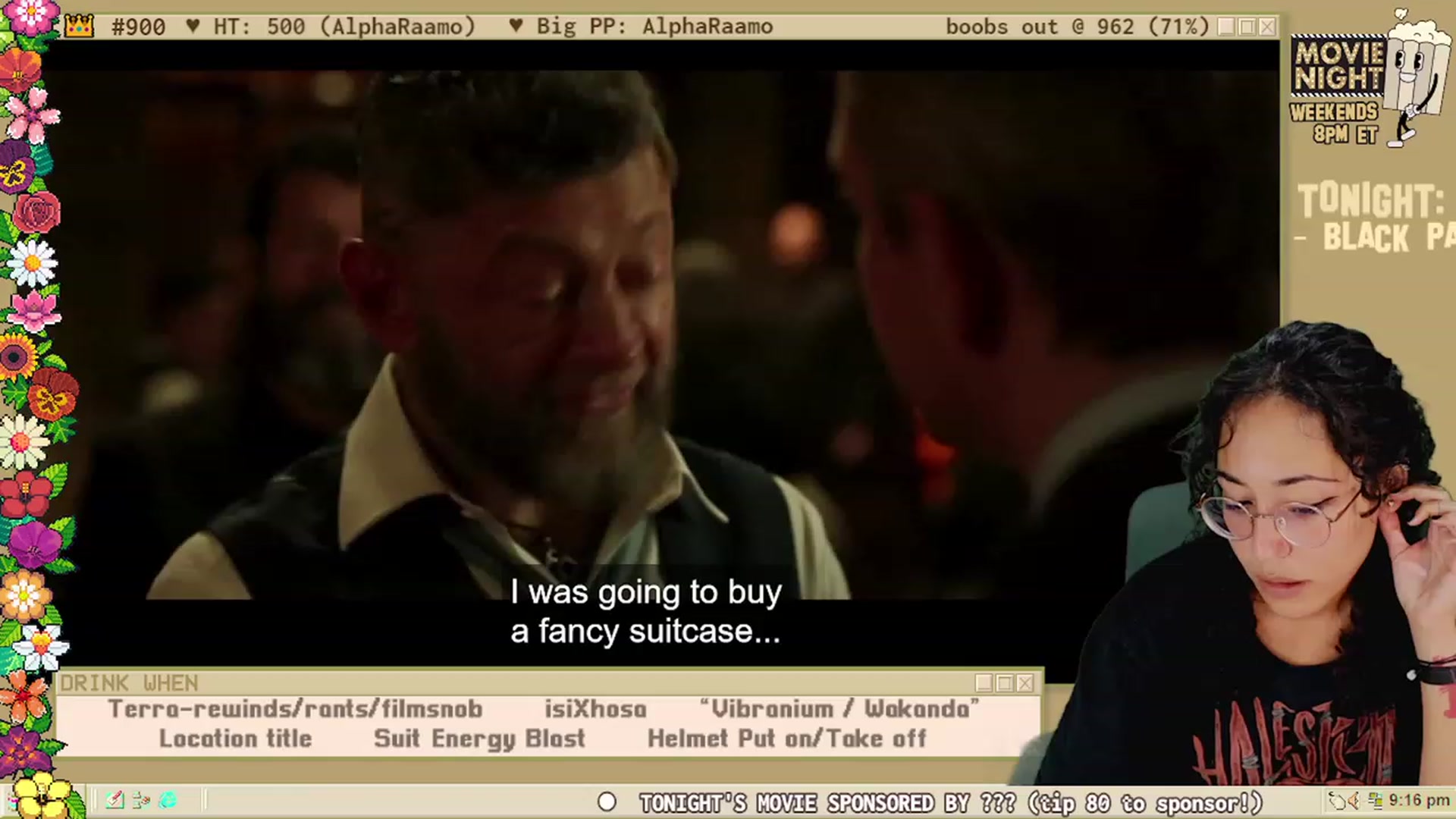This screenshot has width=1456, height=819.
Task: Click the "TONIGHT'S MOVIE SPONSORED BY ???" ticker
Action: click(827, 803)
